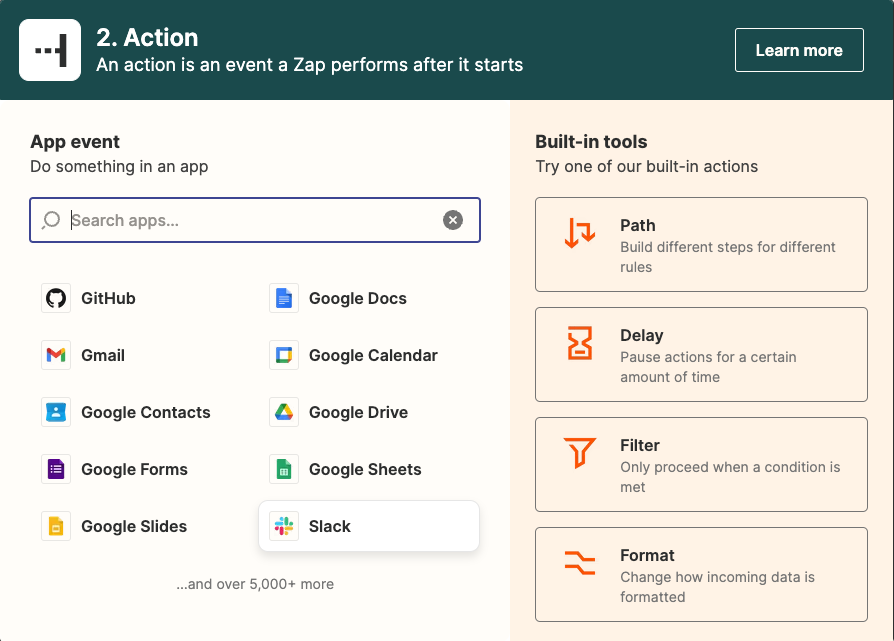Click 'Only proceed when a condition is met' text
The height and width of the screenshot is (641, 894).
click(730, 477)
